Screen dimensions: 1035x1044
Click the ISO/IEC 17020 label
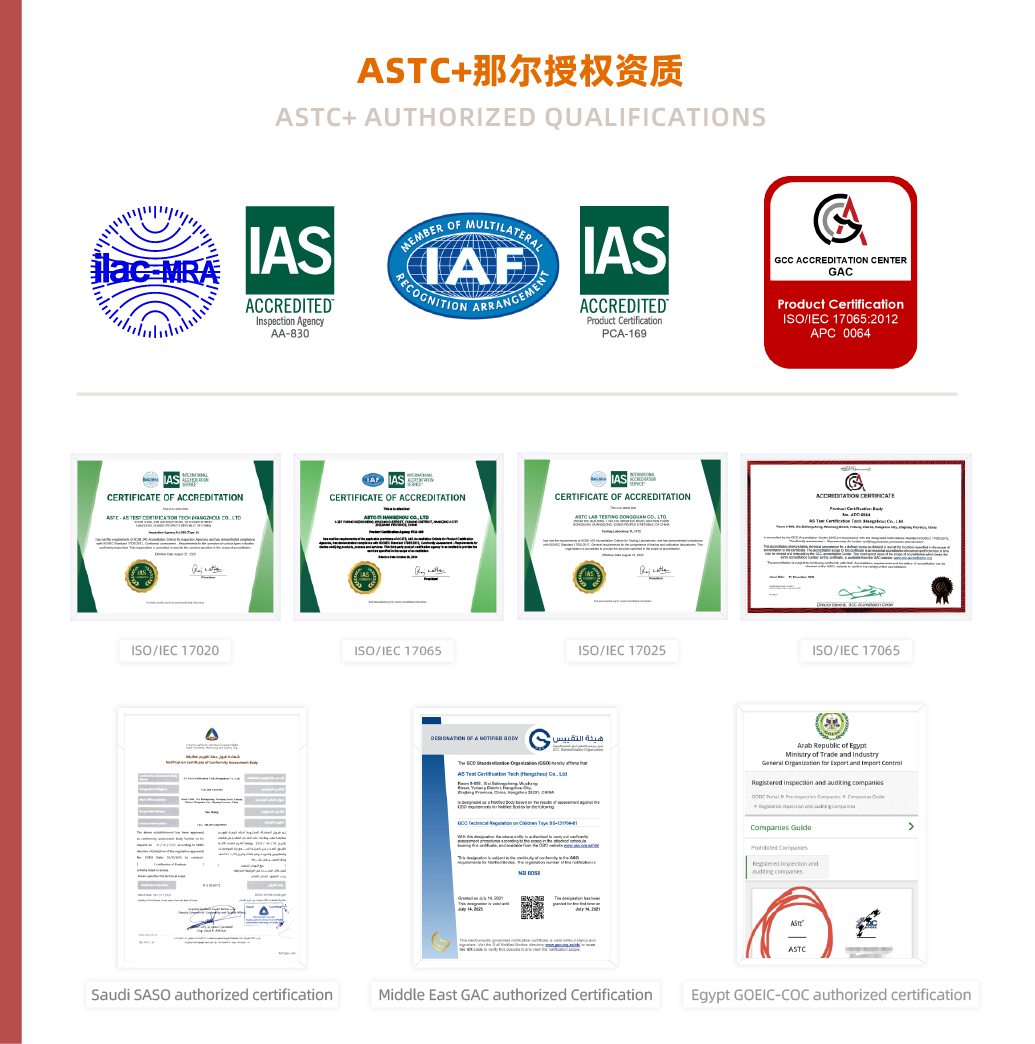click(175, 650)
